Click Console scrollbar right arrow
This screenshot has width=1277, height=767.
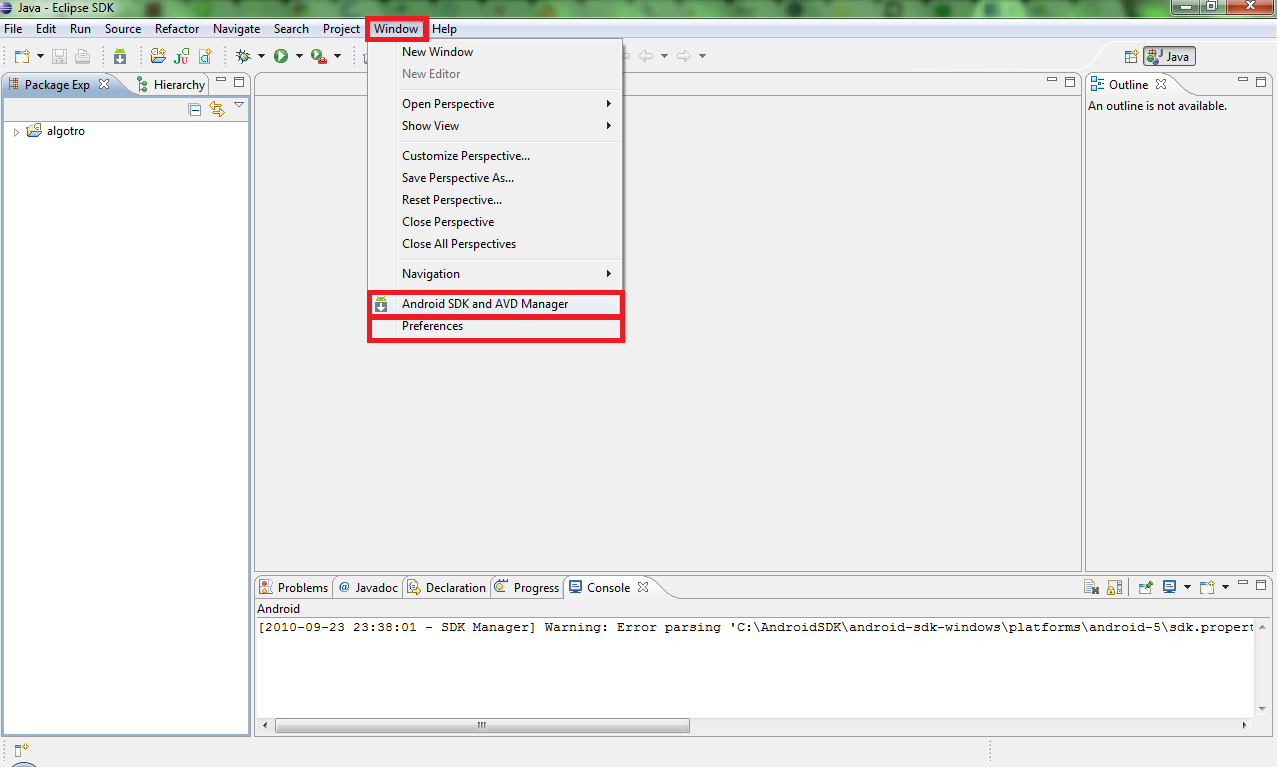click(x=1245, y=725)
